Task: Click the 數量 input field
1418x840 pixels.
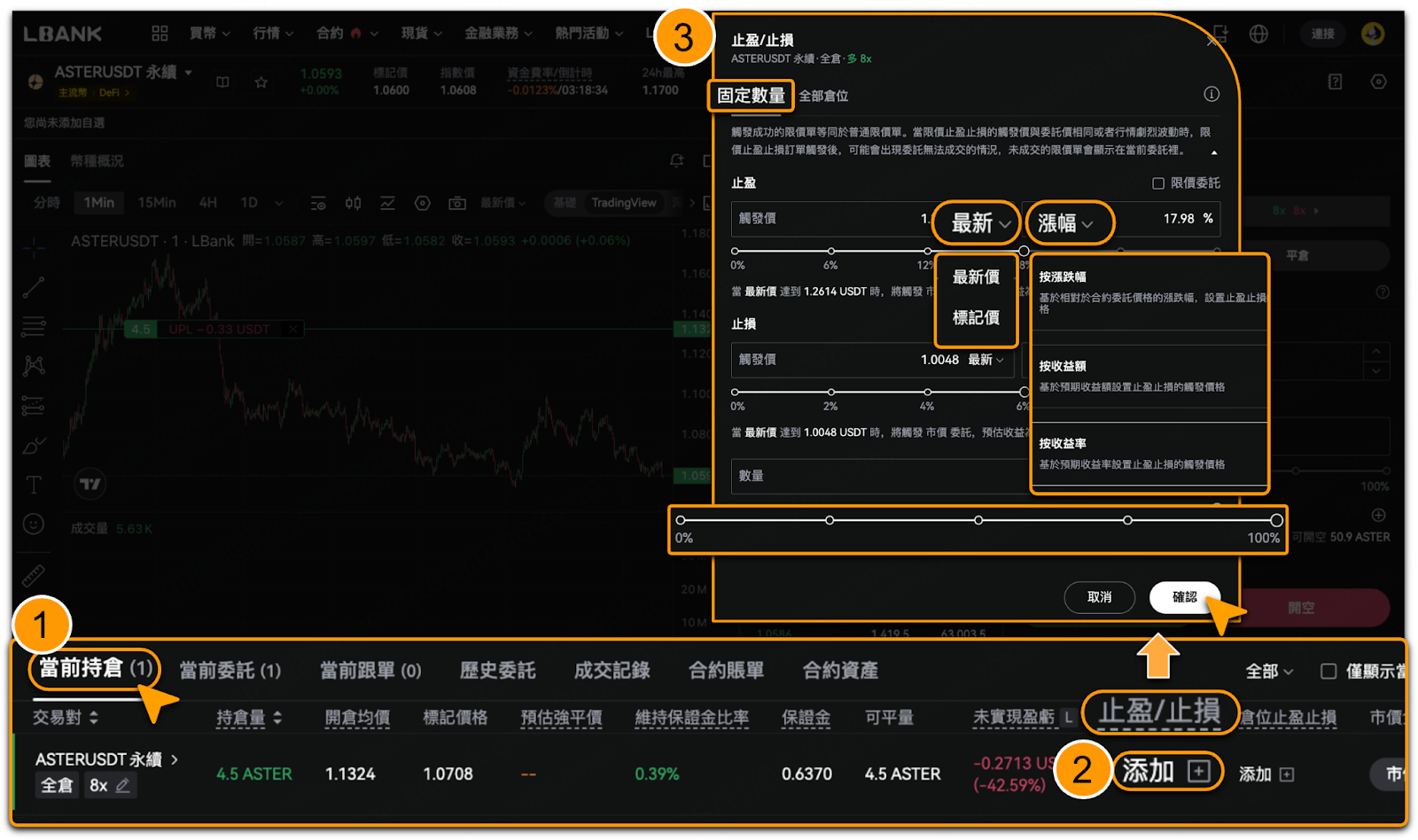Action: click(x=877, y=476)
